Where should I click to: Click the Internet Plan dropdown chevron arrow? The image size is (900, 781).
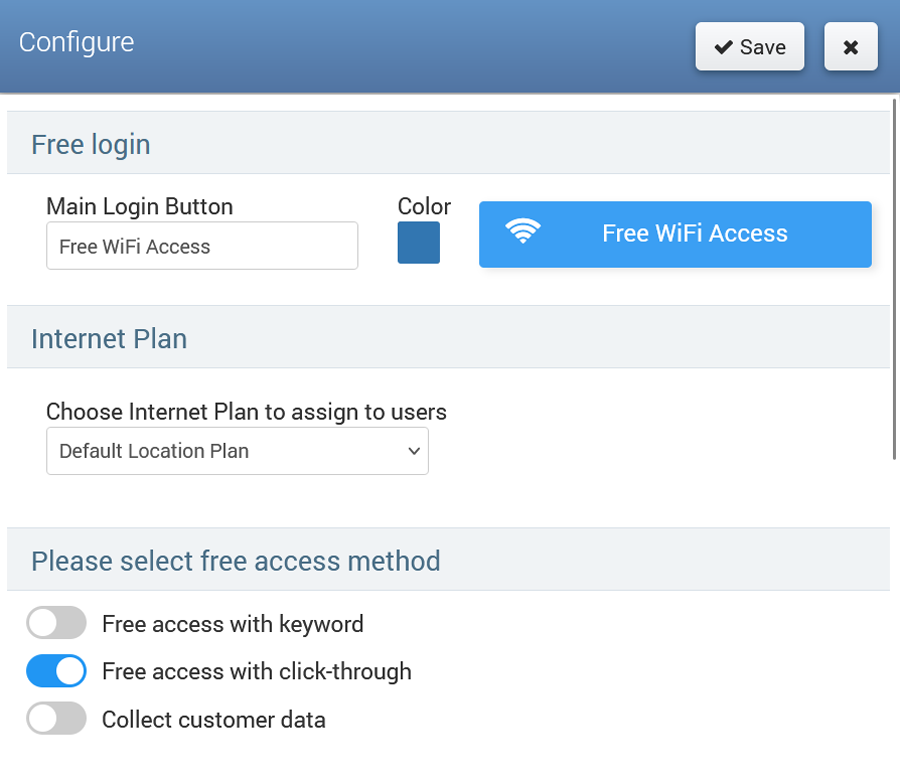414,452
